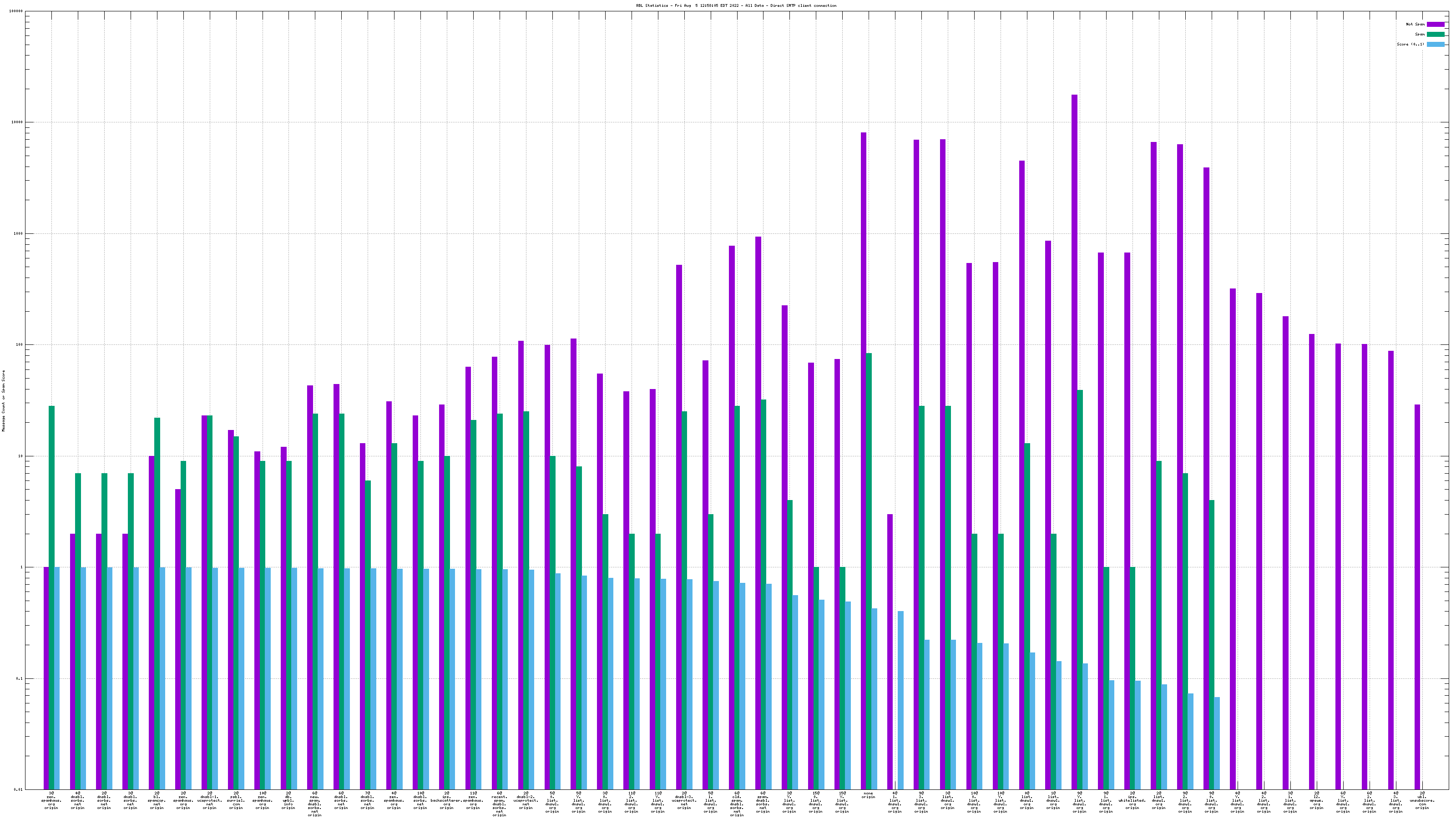The height and width of the screenshot is (819, 1456).
Task: Click the 0.01 tick on the y-axis
Action: (x=19, y=789)
